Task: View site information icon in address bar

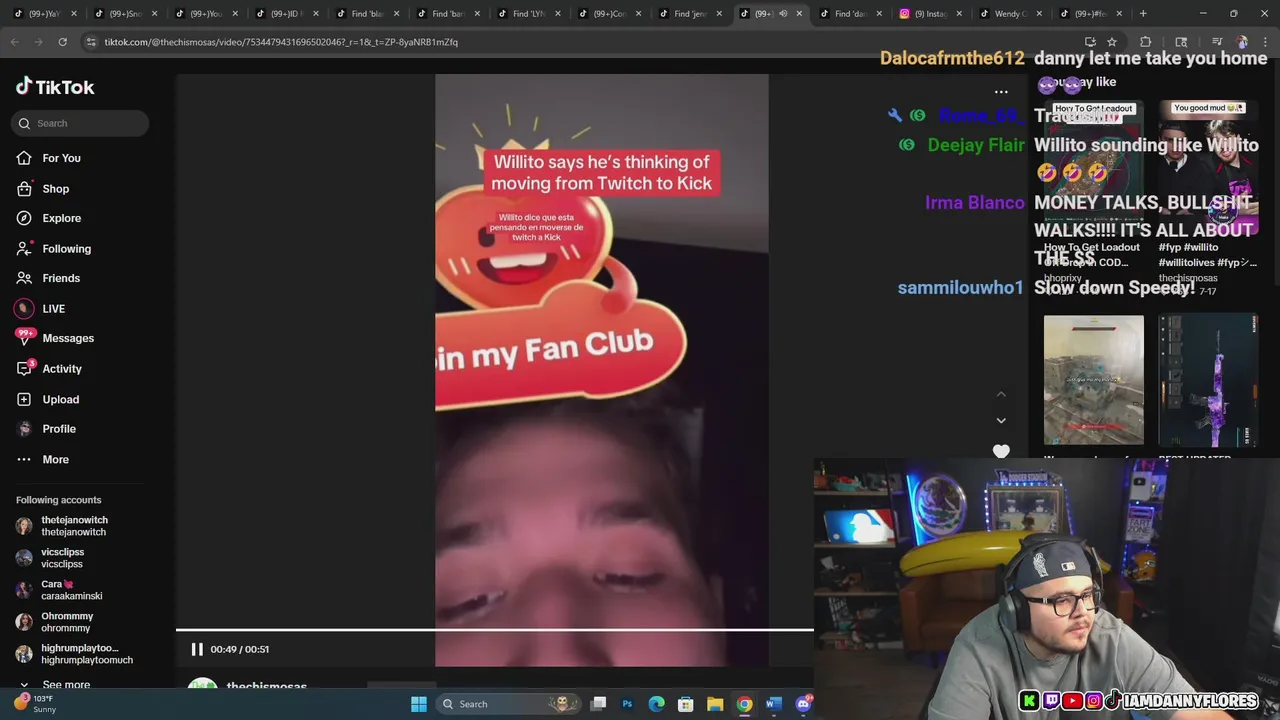Action: [91, 42]
